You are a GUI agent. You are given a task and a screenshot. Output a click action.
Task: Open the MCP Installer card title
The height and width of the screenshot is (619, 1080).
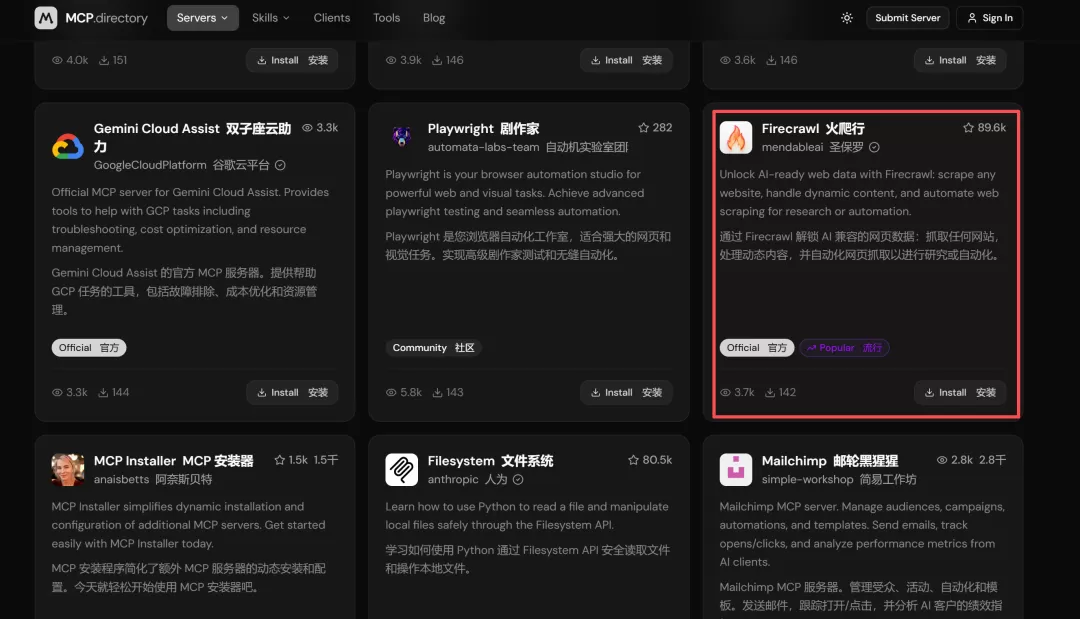[174, 461]
